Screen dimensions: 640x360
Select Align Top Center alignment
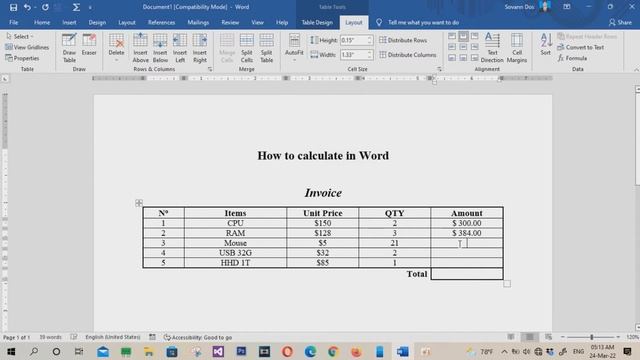click(x=463, y=36)
